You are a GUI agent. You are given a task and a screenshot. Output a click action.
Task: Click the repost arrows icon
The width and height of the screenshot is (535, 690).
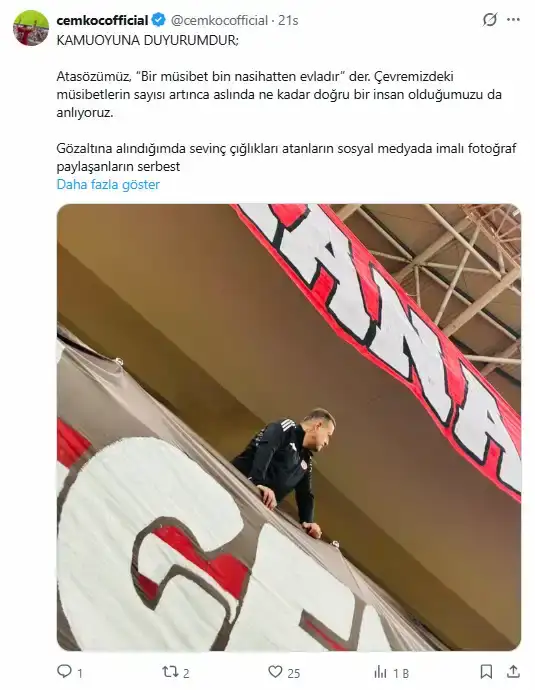pos(170,672)
